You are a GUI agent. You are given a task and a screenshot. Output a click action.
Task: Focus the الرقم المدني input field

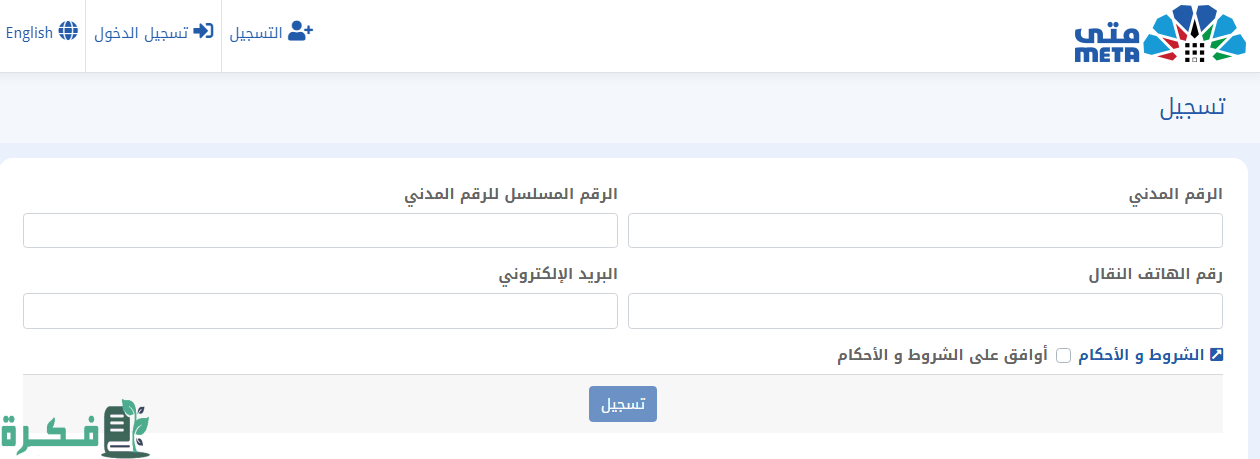tap(925, 230)
